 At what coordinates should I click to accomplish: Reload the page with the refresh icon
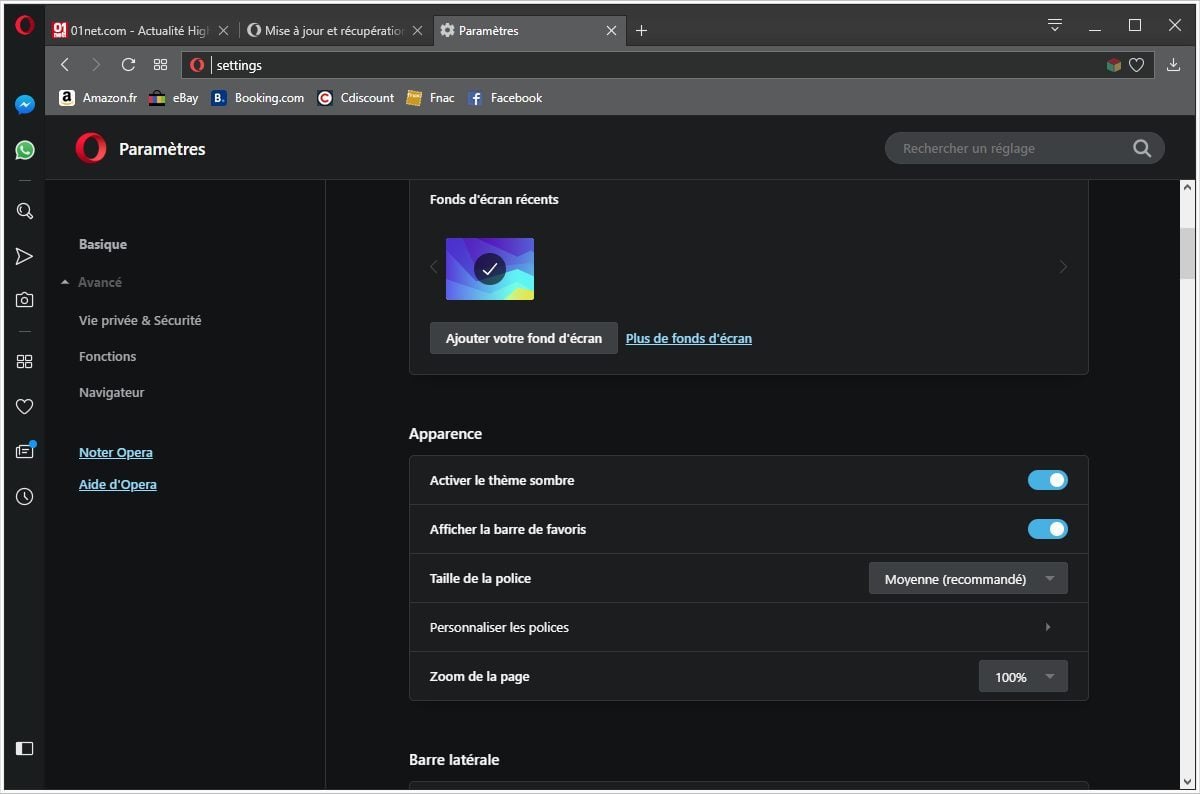128,65
